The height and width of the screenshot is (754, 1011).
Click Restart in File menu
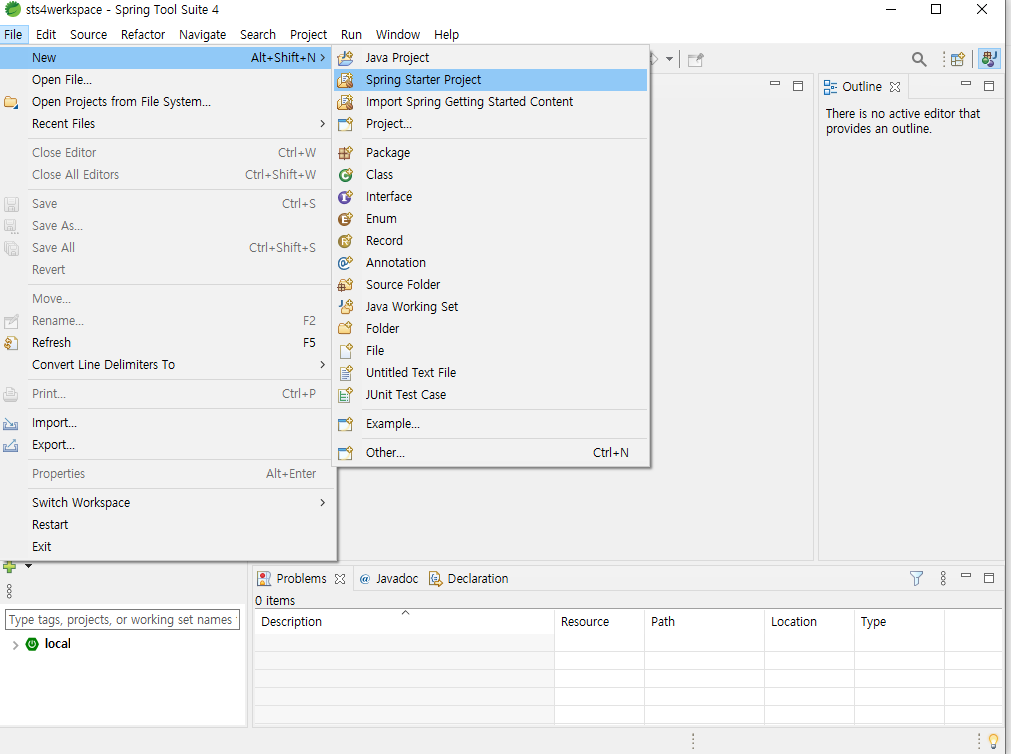coord(166,525)
